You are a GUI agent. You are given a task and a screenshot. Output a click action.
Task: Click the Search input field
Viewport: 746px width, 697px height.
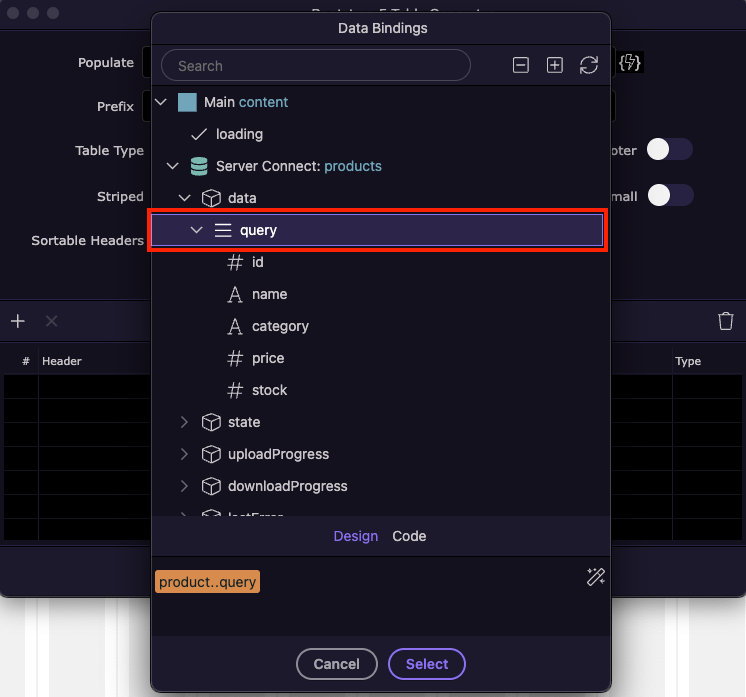(x=315, y=66)
